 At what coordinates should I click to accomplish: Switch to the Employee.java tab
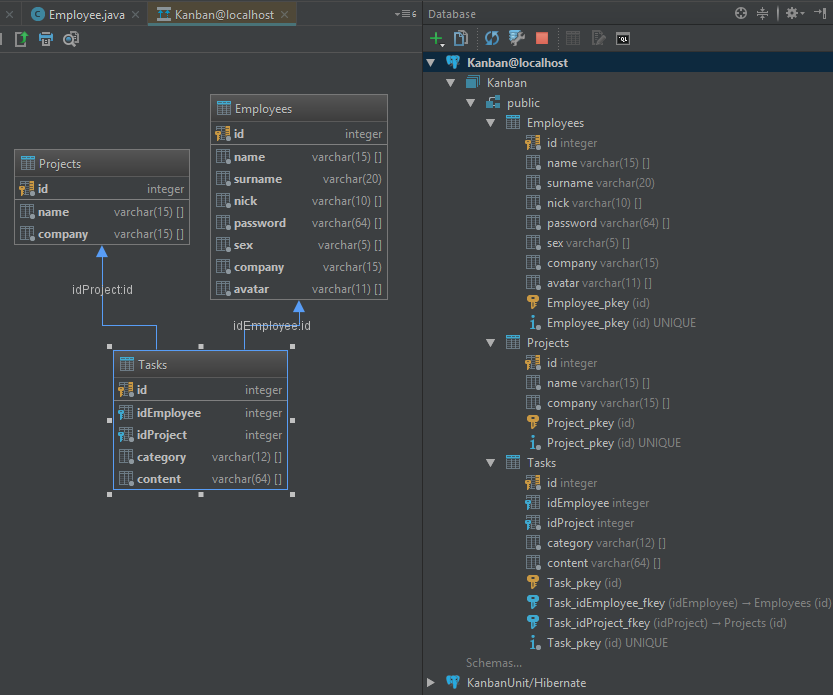point(88,15)
